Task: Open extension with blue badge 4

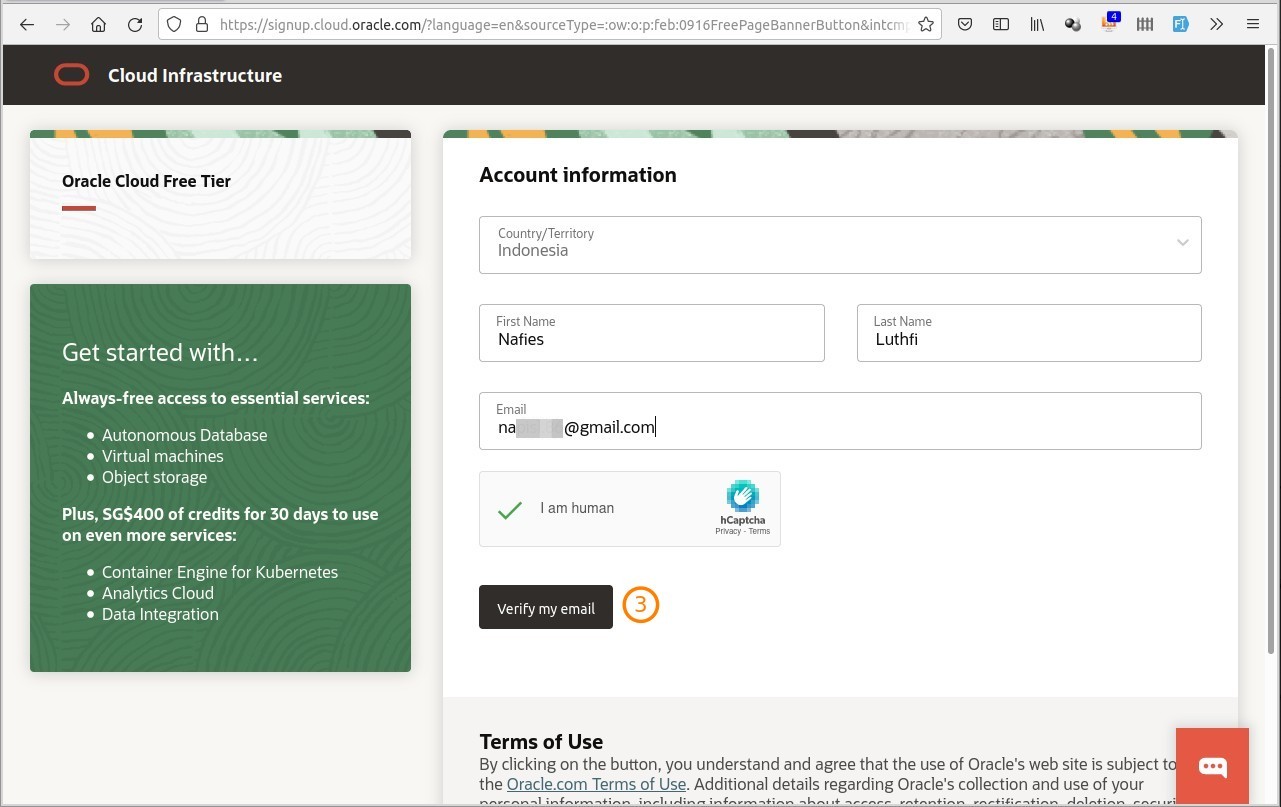Action: pos(1110,23)
